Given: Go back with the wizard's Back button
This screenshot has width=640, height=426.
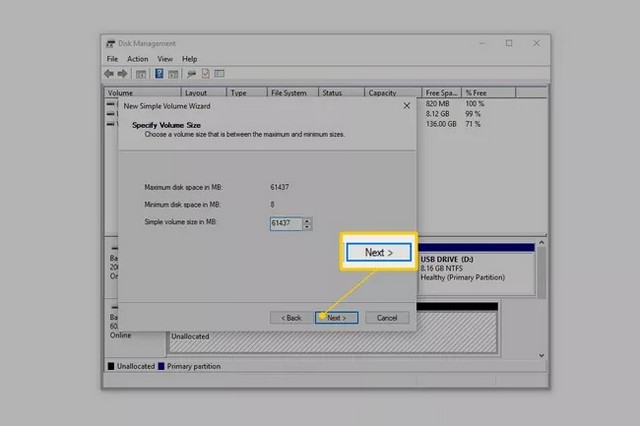Looking at the screenshot, I should 290,317.
